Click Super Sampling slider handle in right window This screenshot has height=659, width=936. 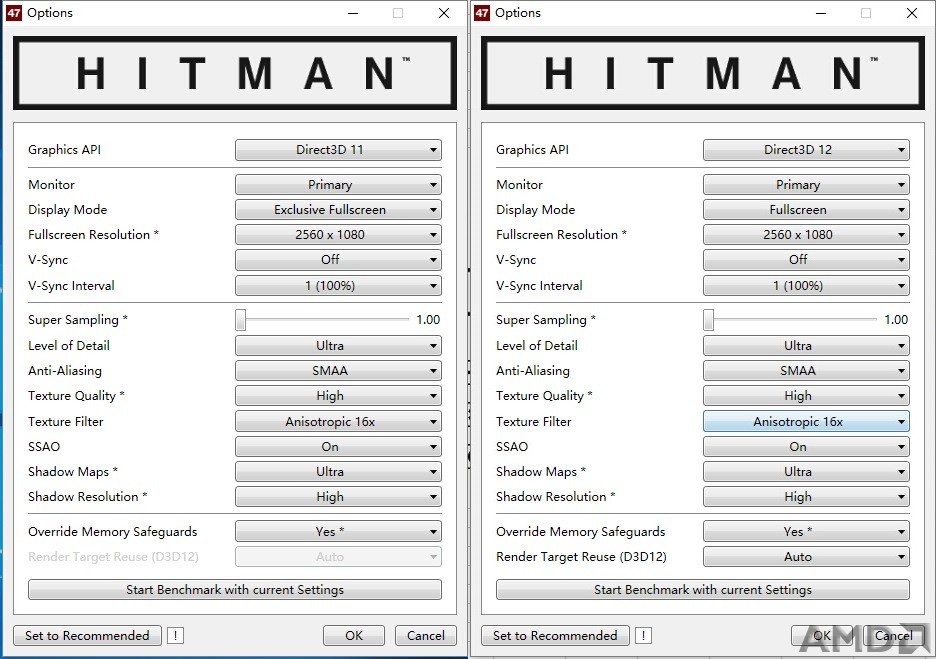[709, 320]
